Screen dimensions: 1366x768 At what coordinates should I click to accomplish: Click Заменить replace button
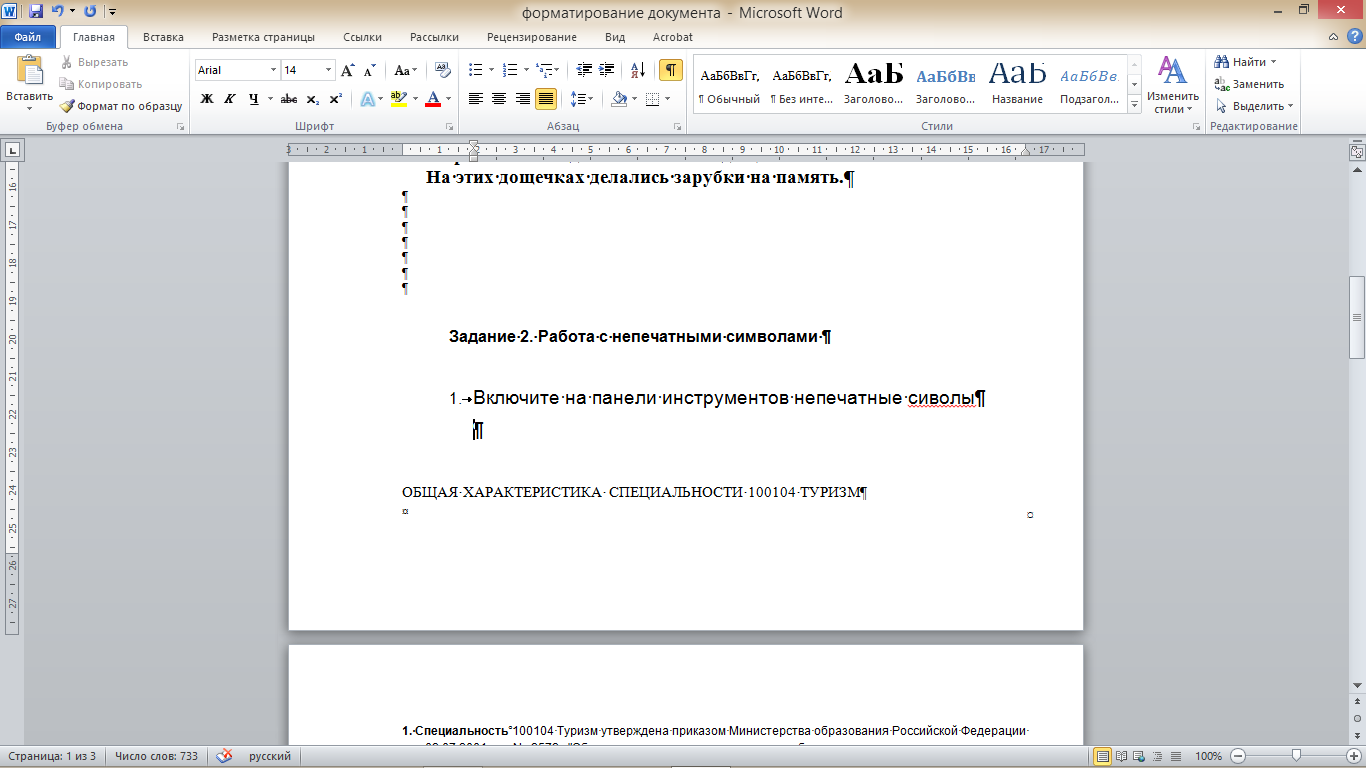click(x=1249, y=84)
